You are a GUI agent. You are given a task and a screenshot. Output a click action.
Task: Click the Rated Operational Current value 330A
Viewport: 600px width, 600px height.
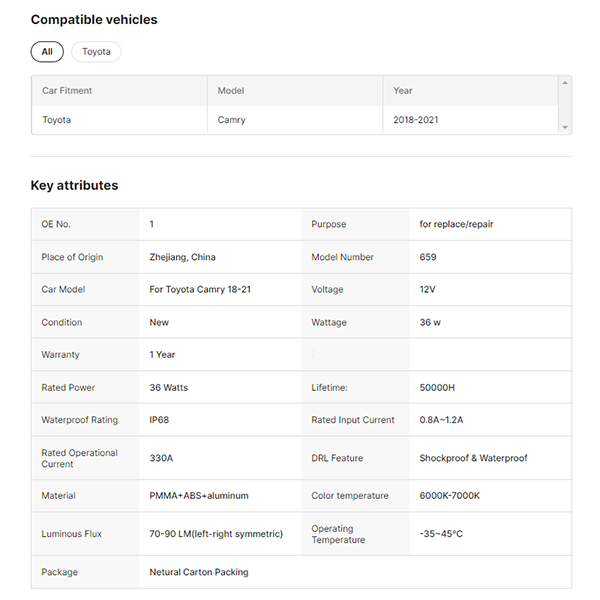tap(161, 458)
